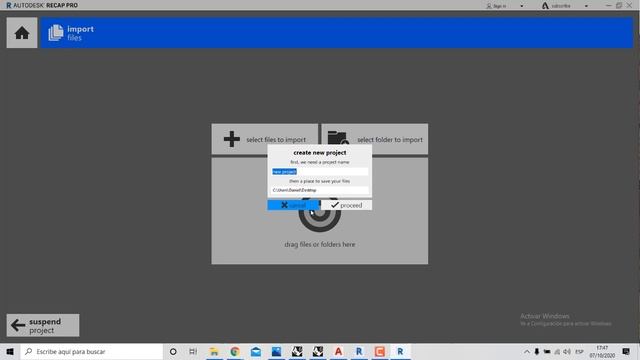Click the save location path field
Viewport: 640px width, 360px height.
point(320,190)
